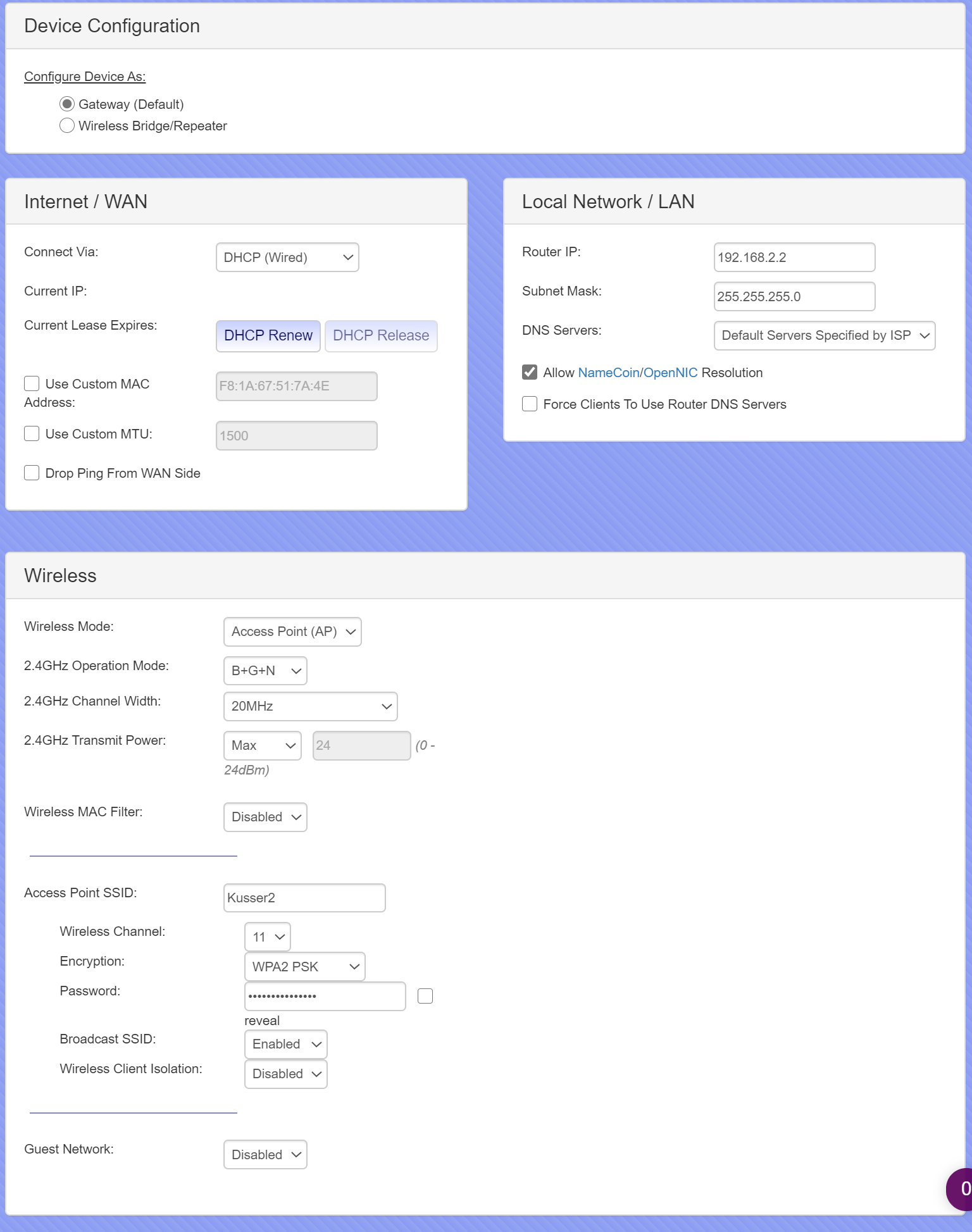This screenshot has width=972, height=1232.
Task: Open the 2.4GHz Channel Width dropdown
Action: click(x=311, y=706)
